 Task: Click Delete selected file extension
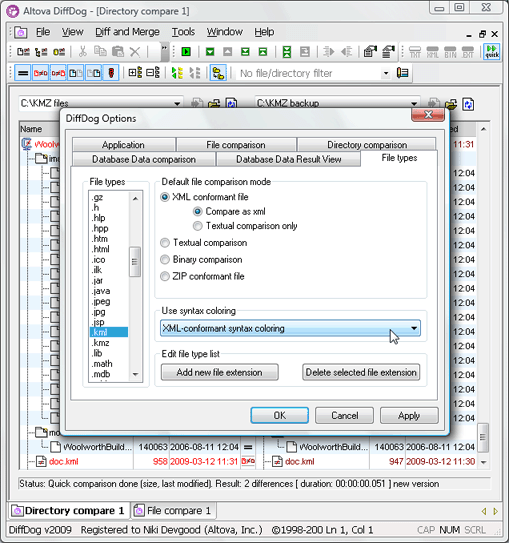(361, 372)
